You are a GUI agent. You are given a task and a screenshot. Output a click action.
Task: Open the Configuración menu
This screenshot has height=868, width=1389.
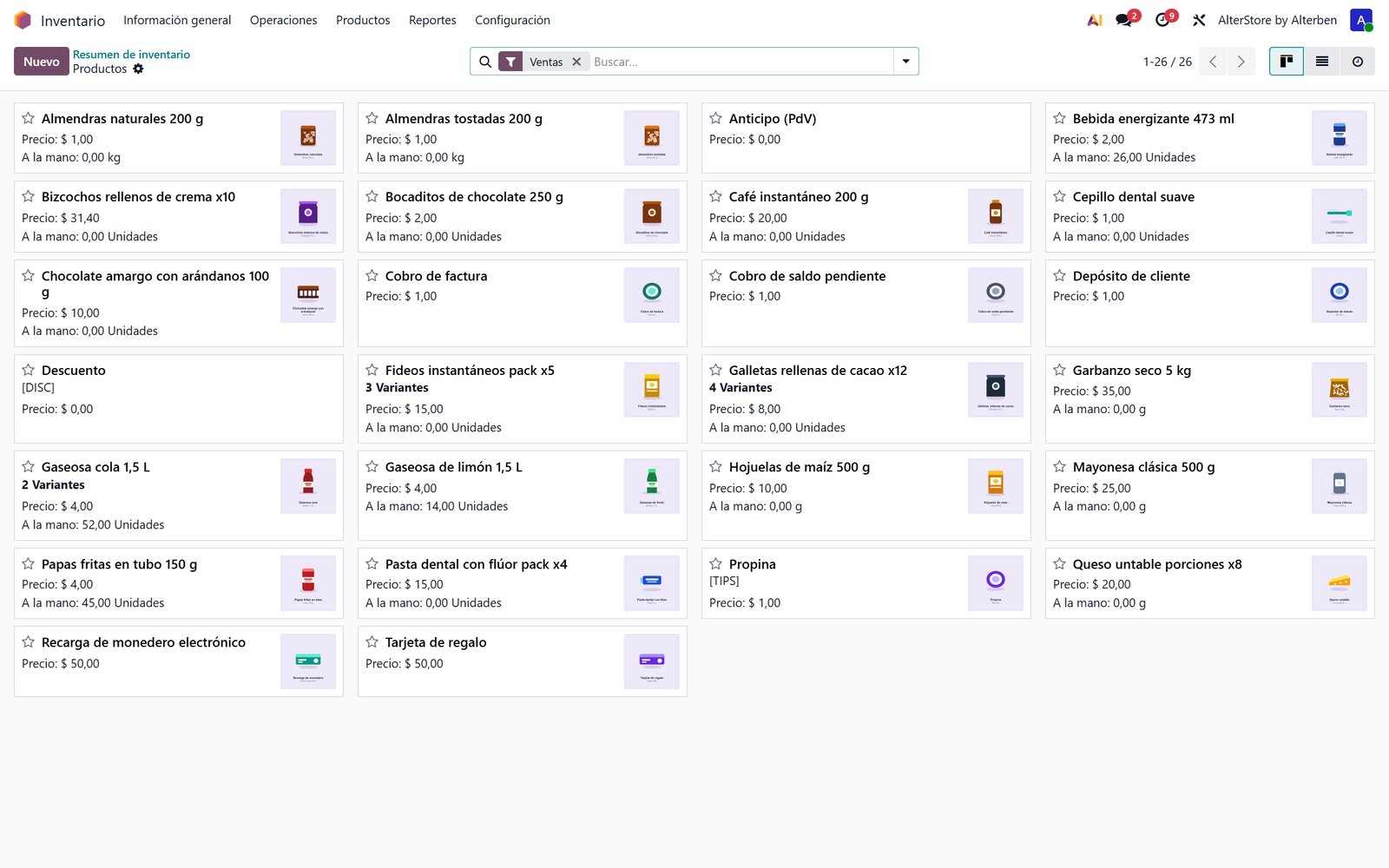[512, 20]
